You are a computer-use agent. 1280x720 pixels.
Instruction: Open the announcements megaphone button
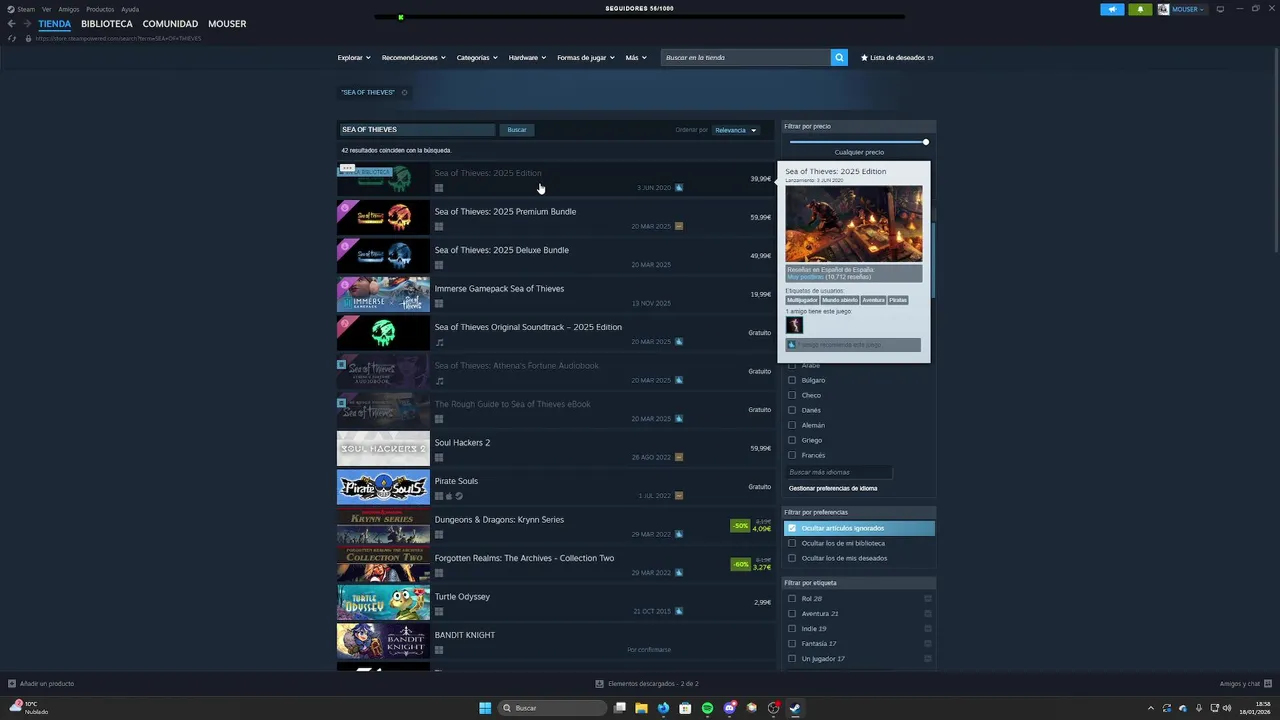(1112, 9)
